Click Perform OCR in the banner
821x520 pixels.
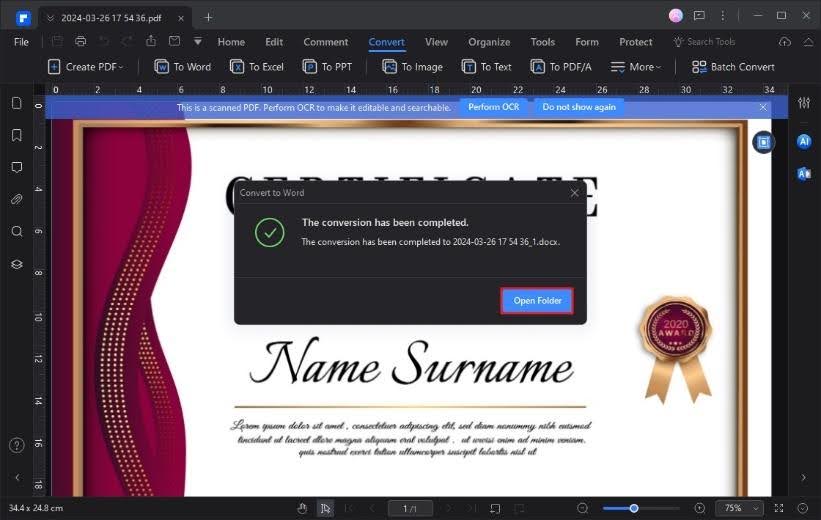(x=494, y=107)
